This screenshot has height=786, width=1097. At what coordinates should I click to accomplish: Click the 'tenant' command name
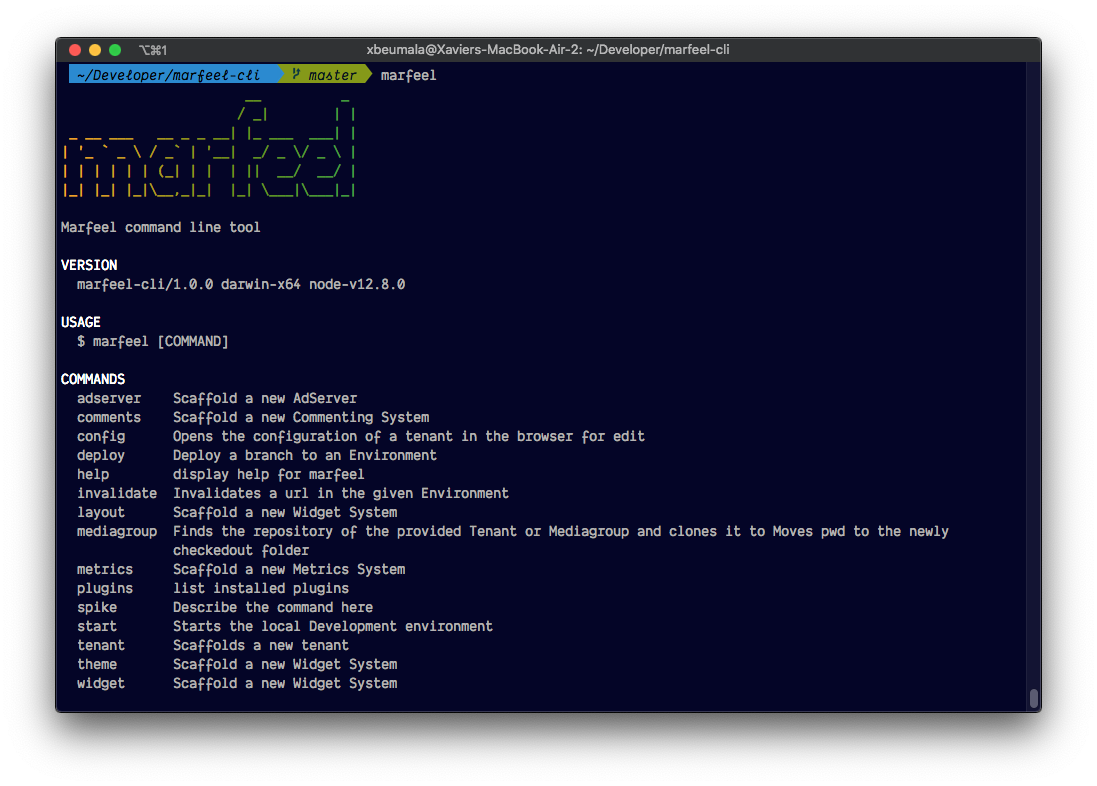click(101, 645)
